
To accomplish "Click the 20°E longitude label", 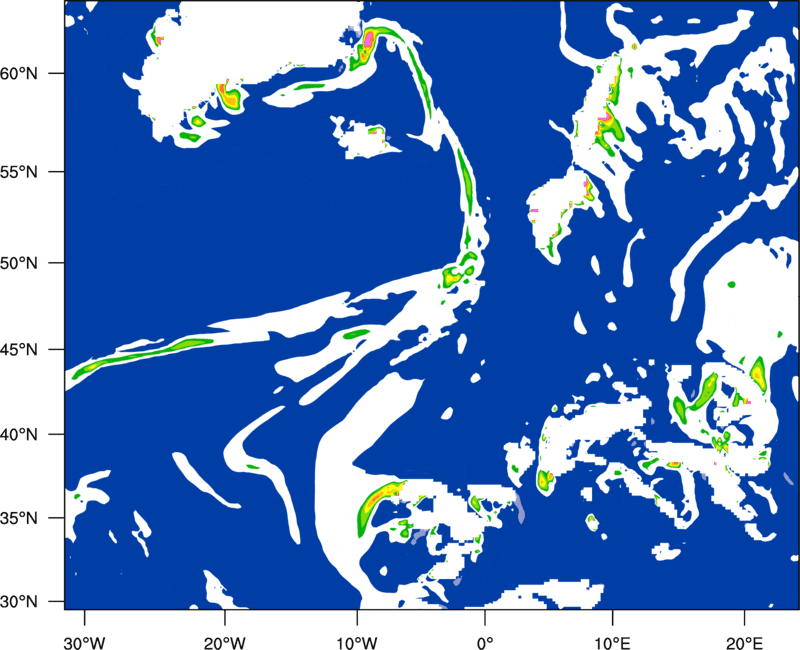I will [x=743, y=643].
